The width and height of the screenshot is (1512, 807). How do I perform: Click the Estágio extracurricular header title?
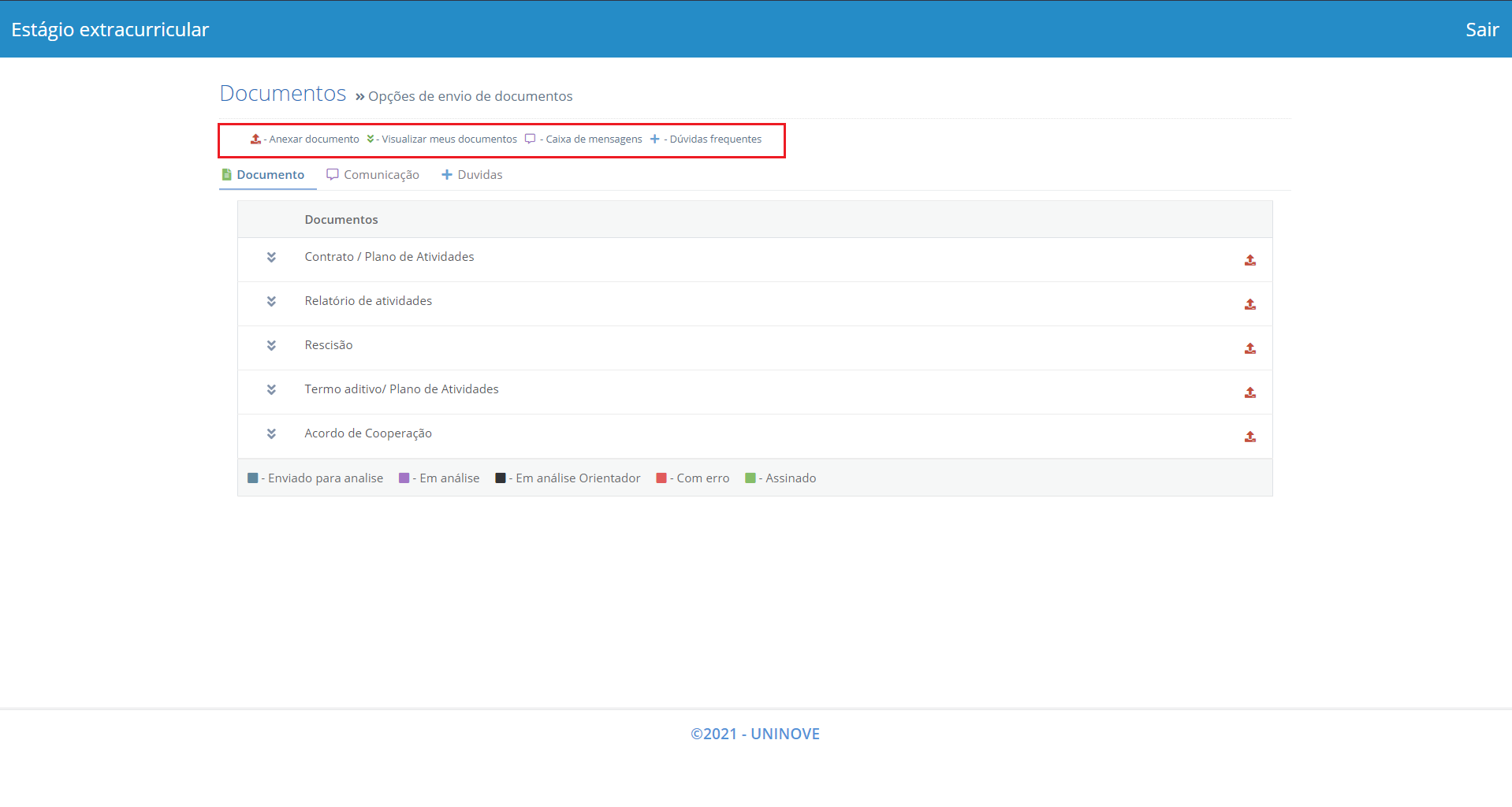110,30
